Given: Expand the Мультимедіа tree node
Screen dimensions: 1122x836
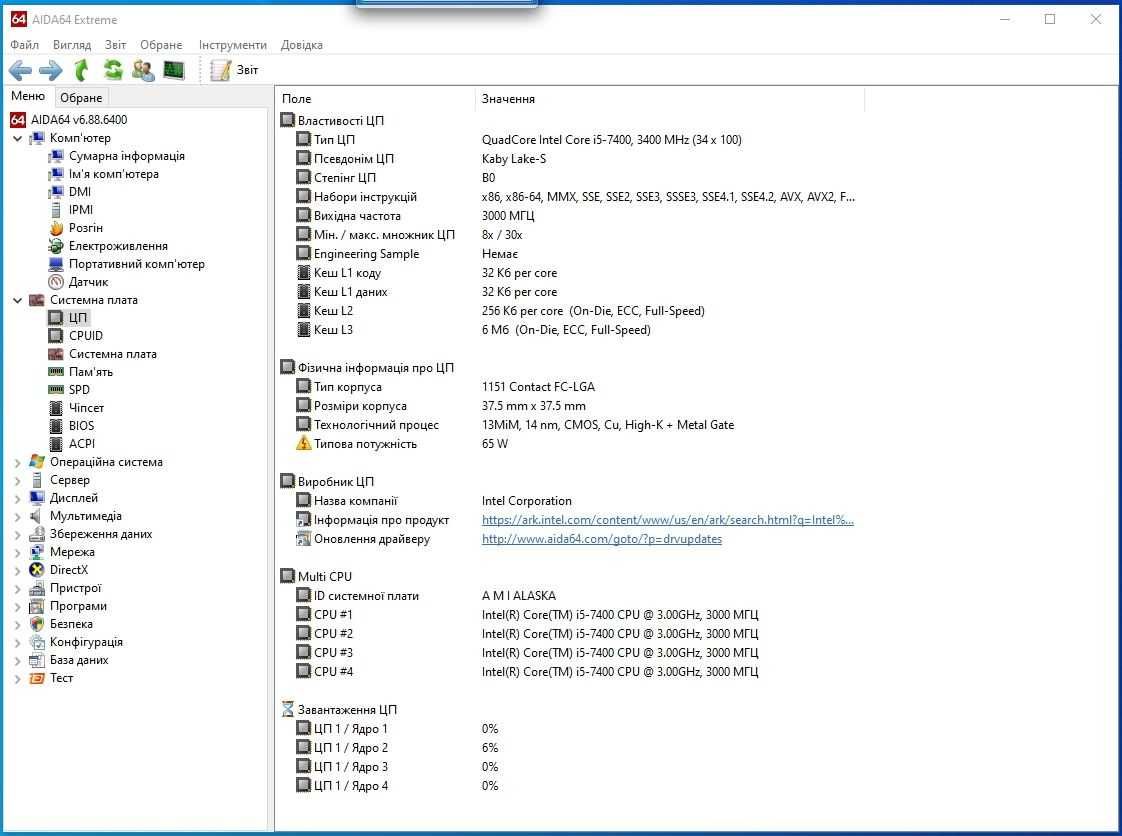Looking at the screenshot, I should 18,516.
